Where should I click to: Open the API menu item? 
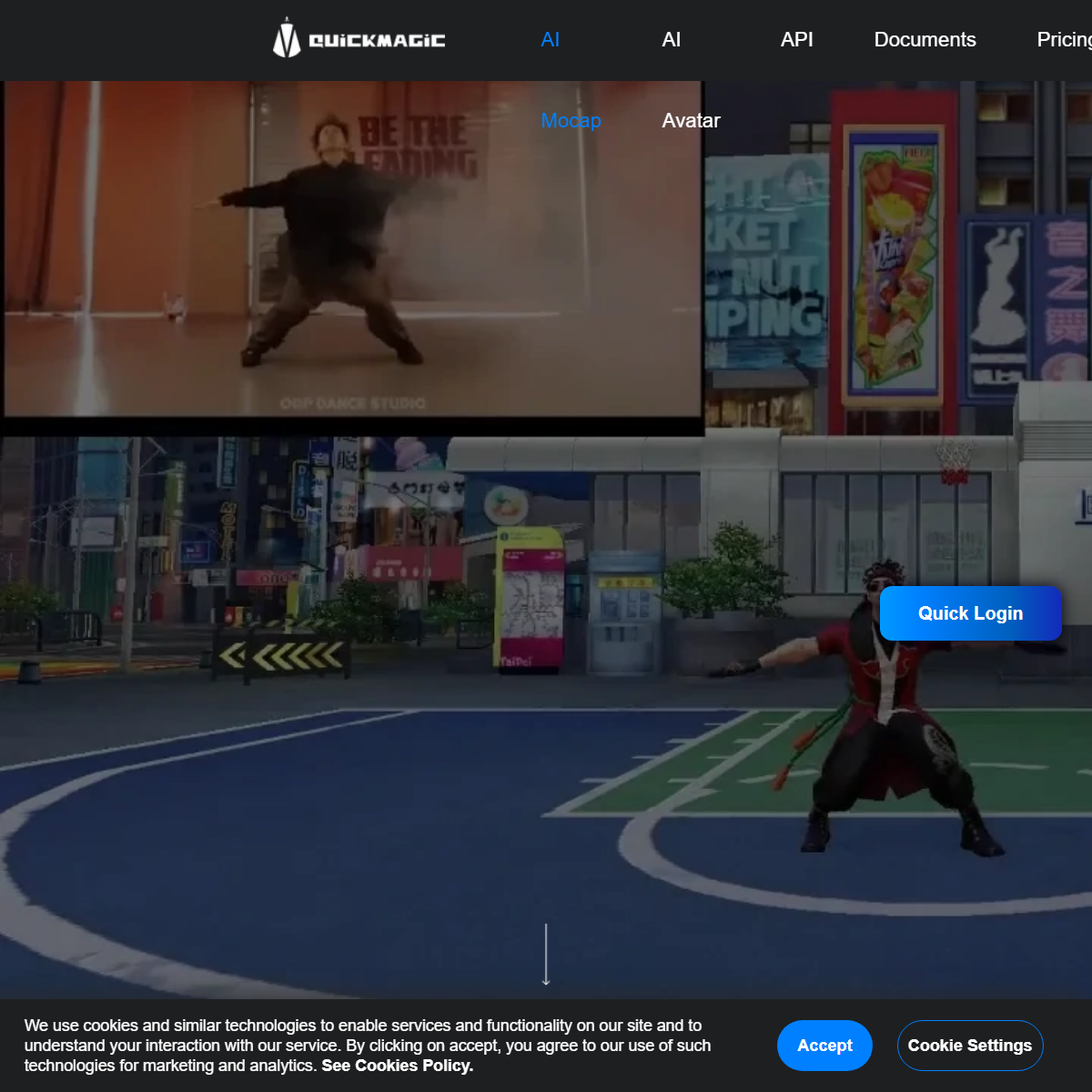[x=797, y=40]
